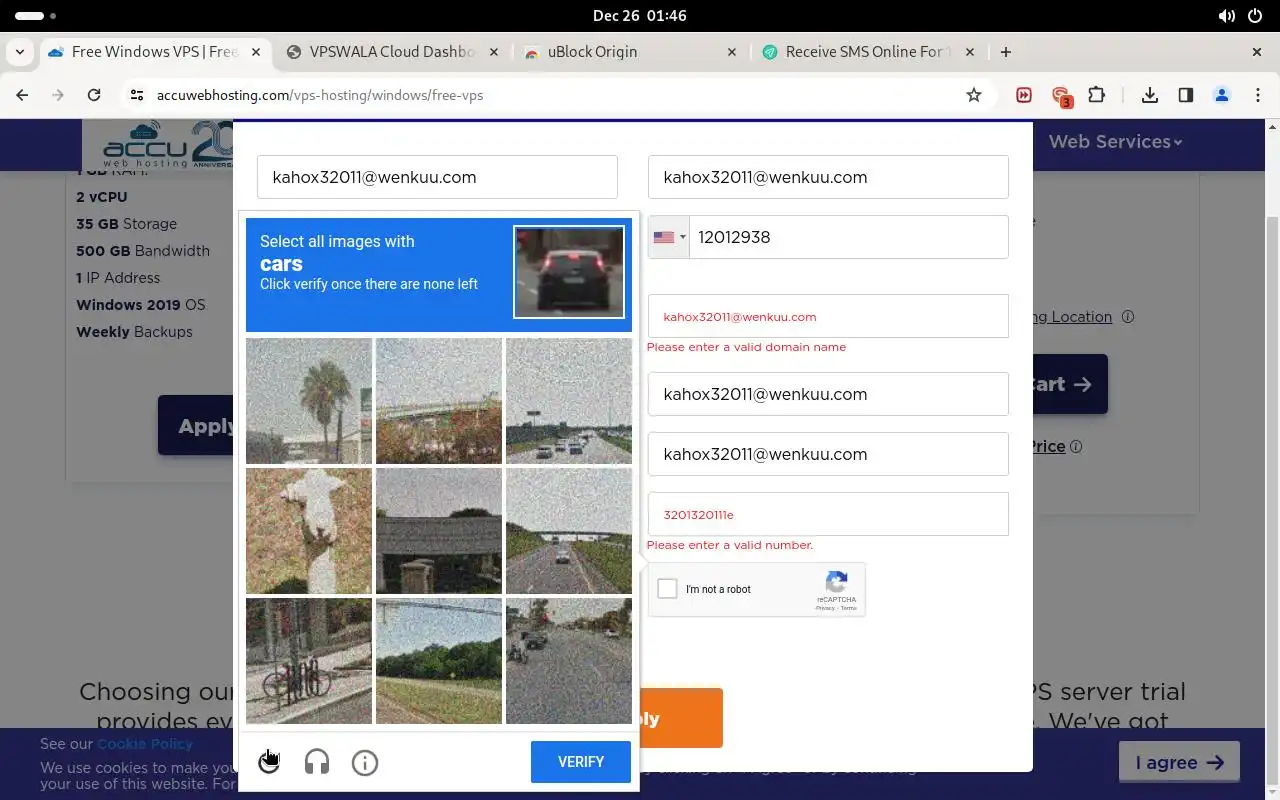Open the clock showing Dec 26 01:46
Viewport: 1280px width, 800px height.
640,16
